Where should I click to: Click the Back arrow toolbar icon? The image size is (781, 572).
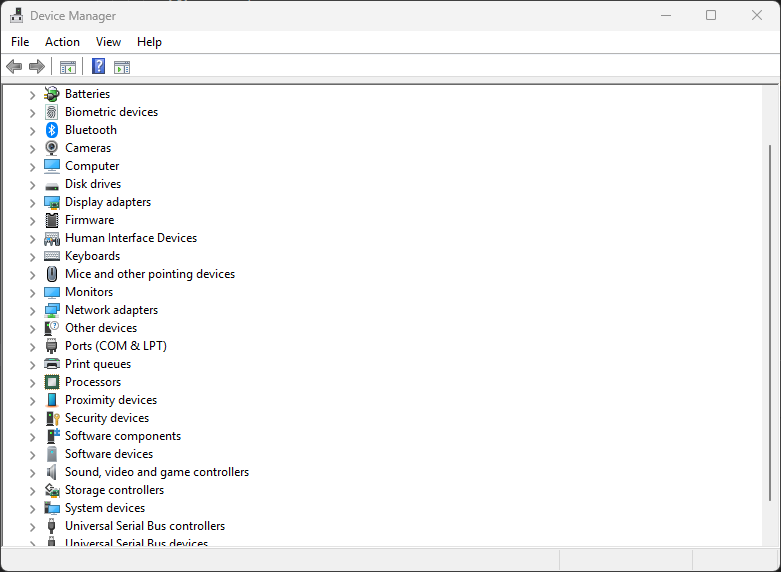(14, 66)
